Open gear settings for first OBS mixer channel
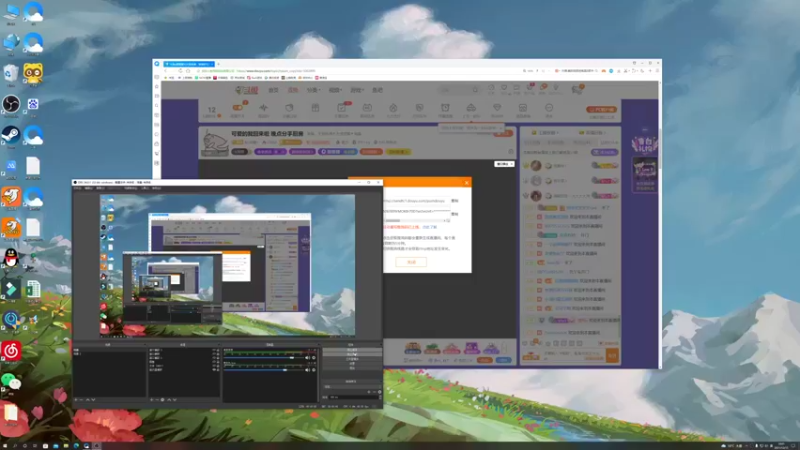 [313, 358]
